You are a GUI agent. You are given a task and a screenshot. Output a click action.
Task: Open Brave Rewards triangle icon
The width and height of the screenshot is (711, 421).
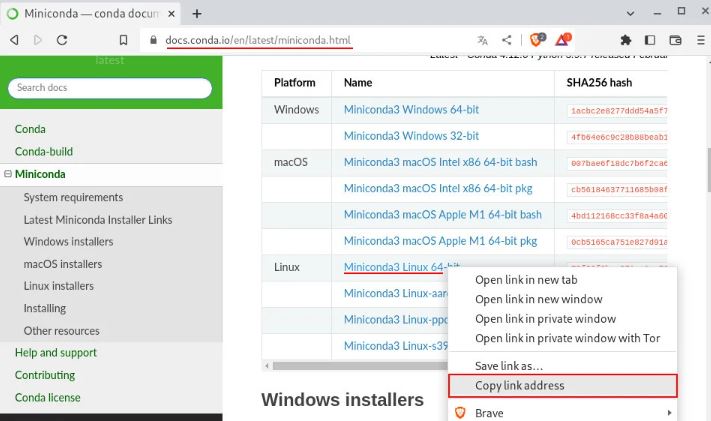click(563, 39)
